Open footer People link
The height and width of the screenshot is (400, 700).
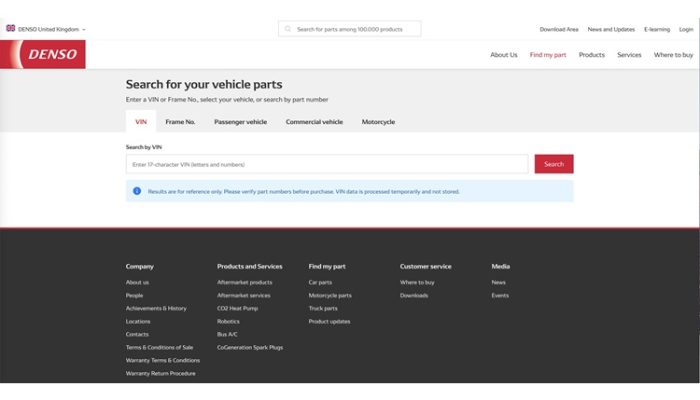point(134,295)
